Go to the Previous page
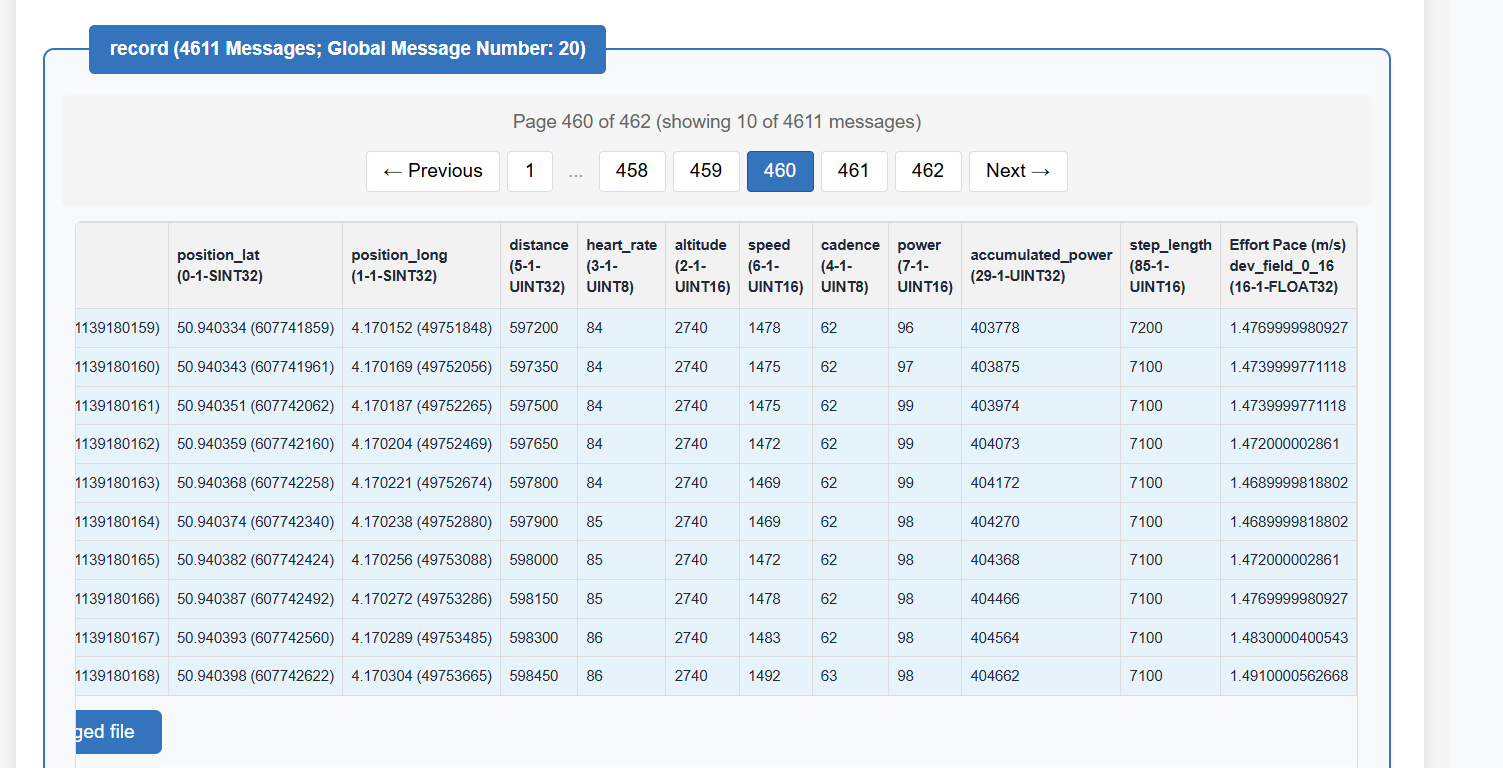Image resolution: width=1503 pixels, height=768 pixels. pyautogui.click(x=432, y=171)
